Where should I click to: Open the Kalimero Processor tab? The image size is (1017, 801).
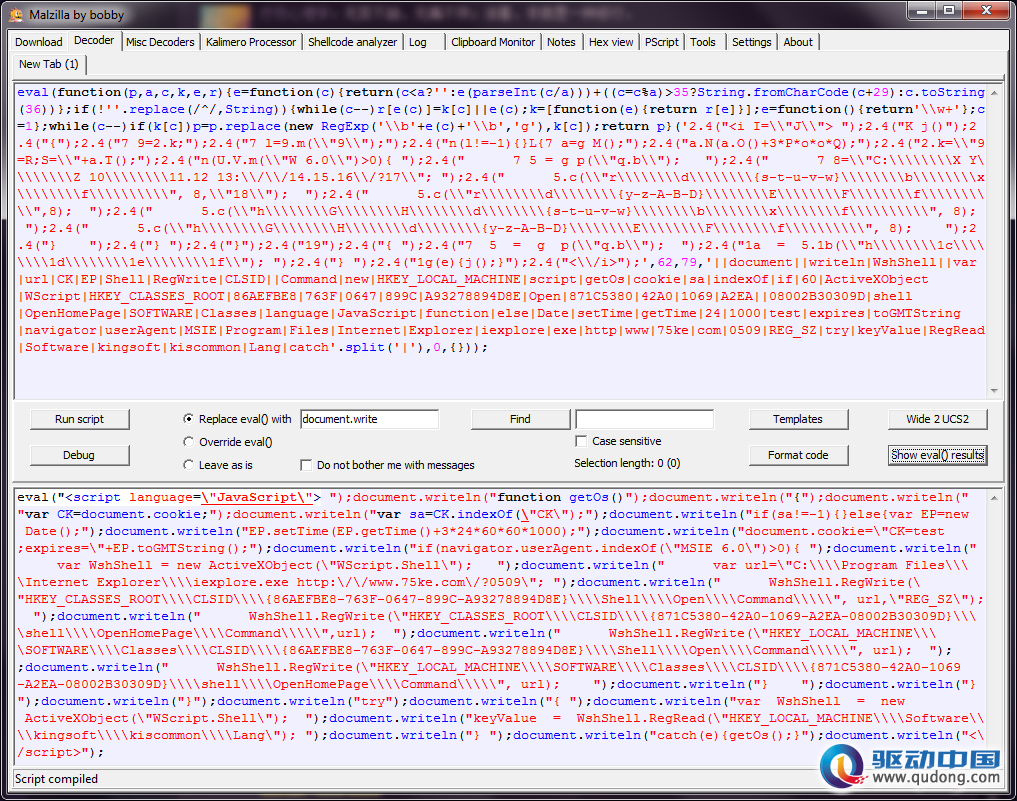pos(251,42)
